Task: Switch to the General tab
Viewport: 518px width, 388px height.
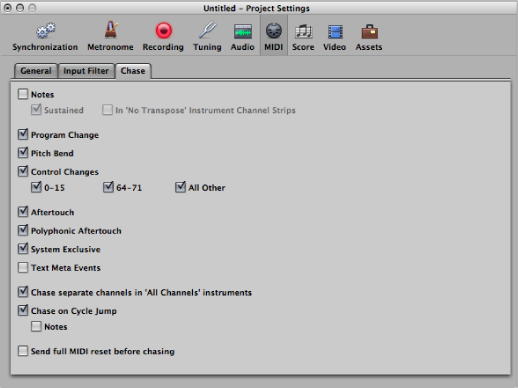Action: (x=36, y=71)
